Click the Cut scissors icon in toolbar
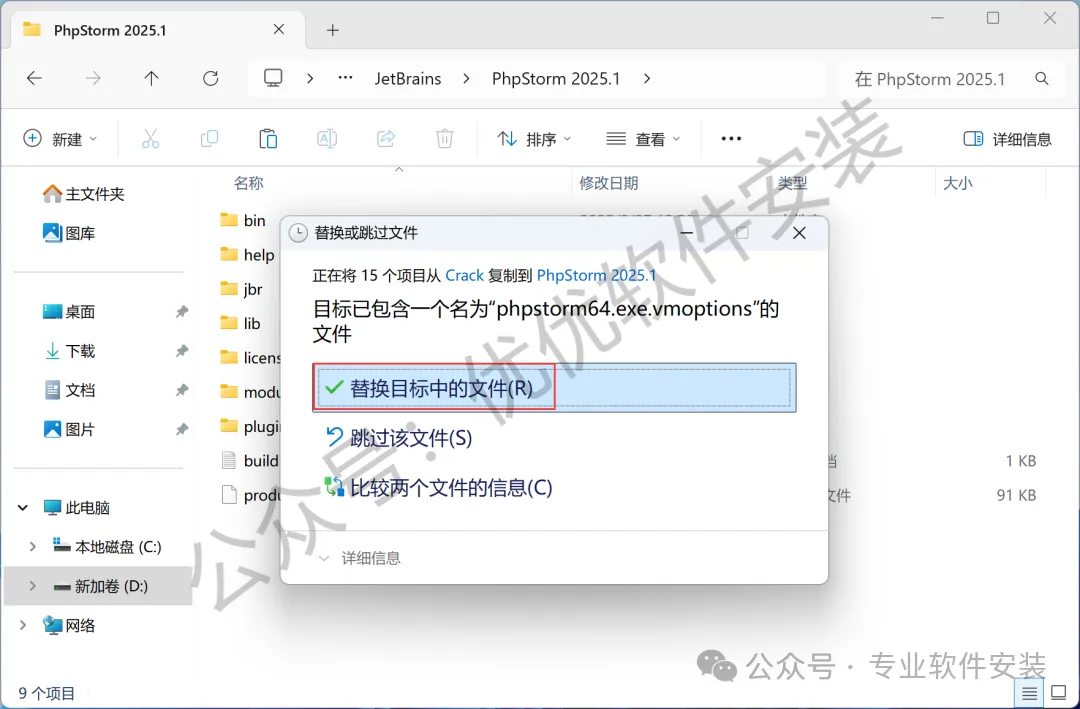The height and width of the screenshot is (709, 1080). [x=150, y=139]
